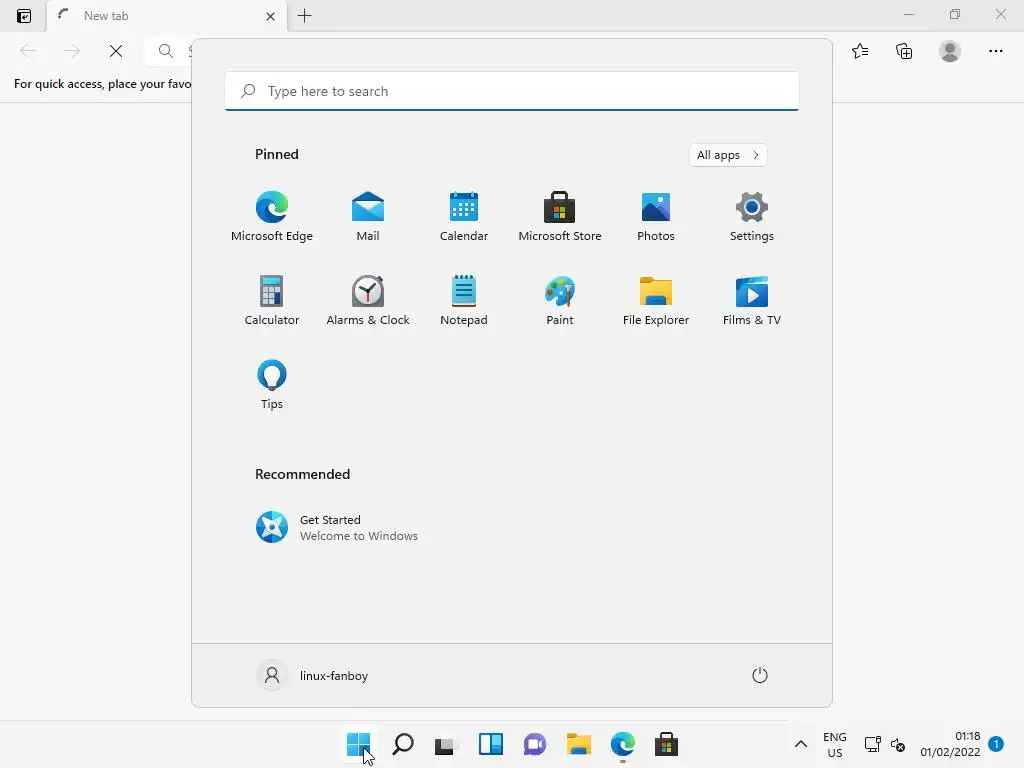
Task: Open File Explorer from pinned apps
Action: [x=656, y=300]
